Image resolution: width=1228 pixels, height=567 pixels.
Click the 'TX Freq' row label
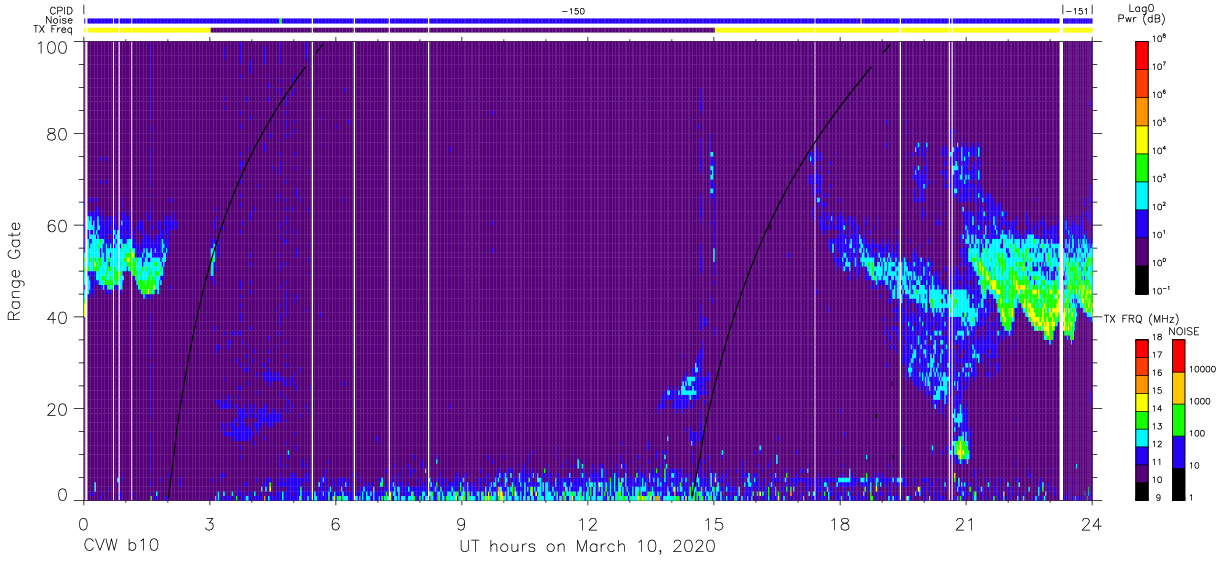[x=53, y=30]
